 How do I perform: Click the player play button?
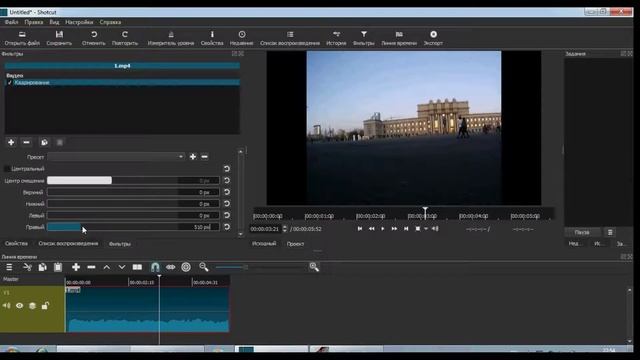pos(382,229)
